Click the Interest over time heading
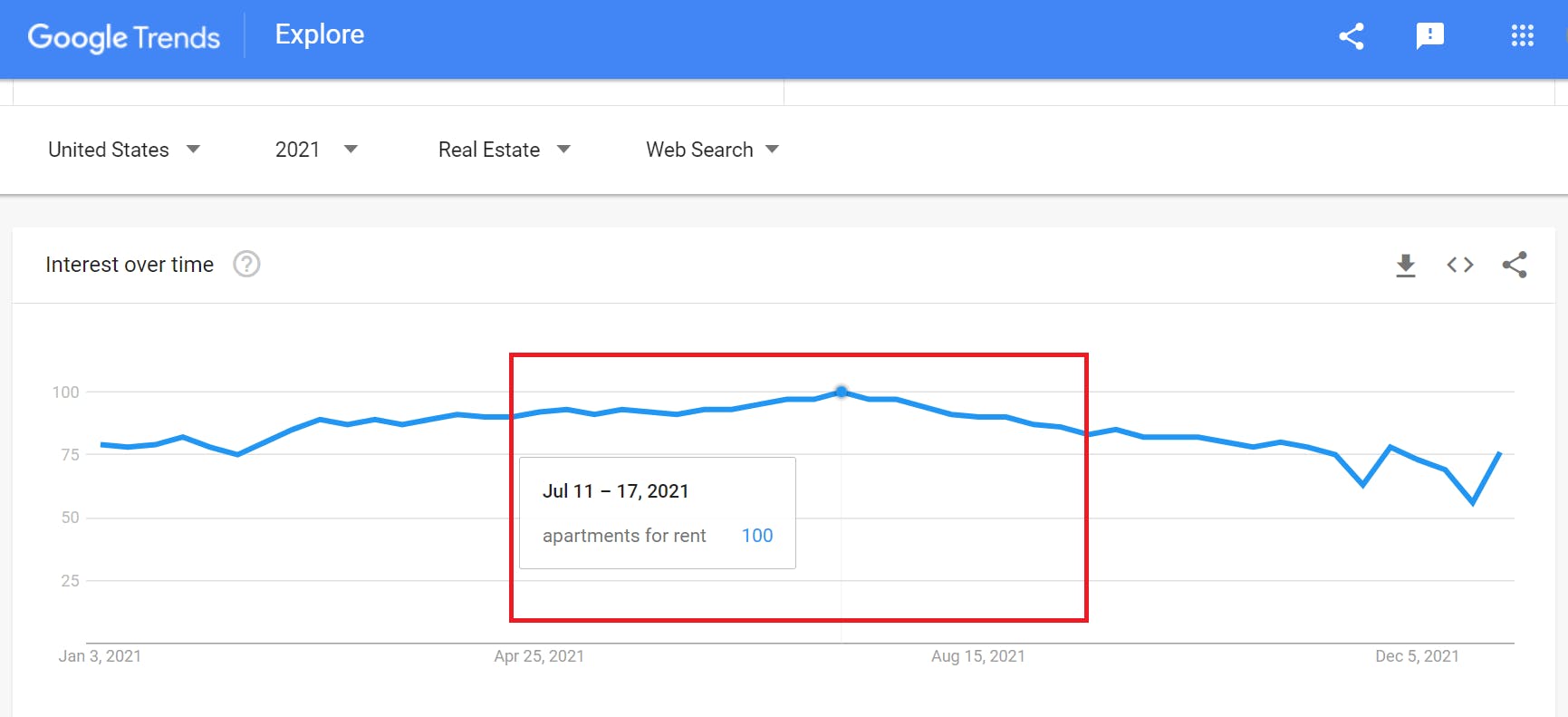This screenshot has height=717, width=1568. click(x=130, y=265)
